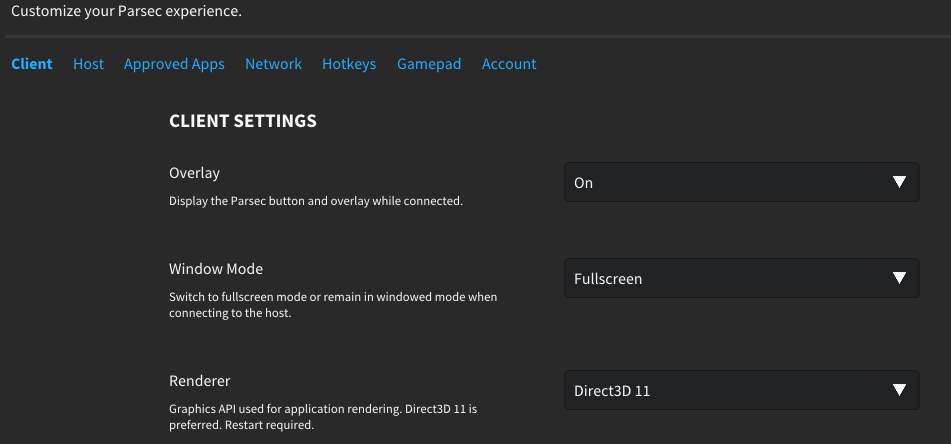Click the Renderer setting label

coord(200,381)
